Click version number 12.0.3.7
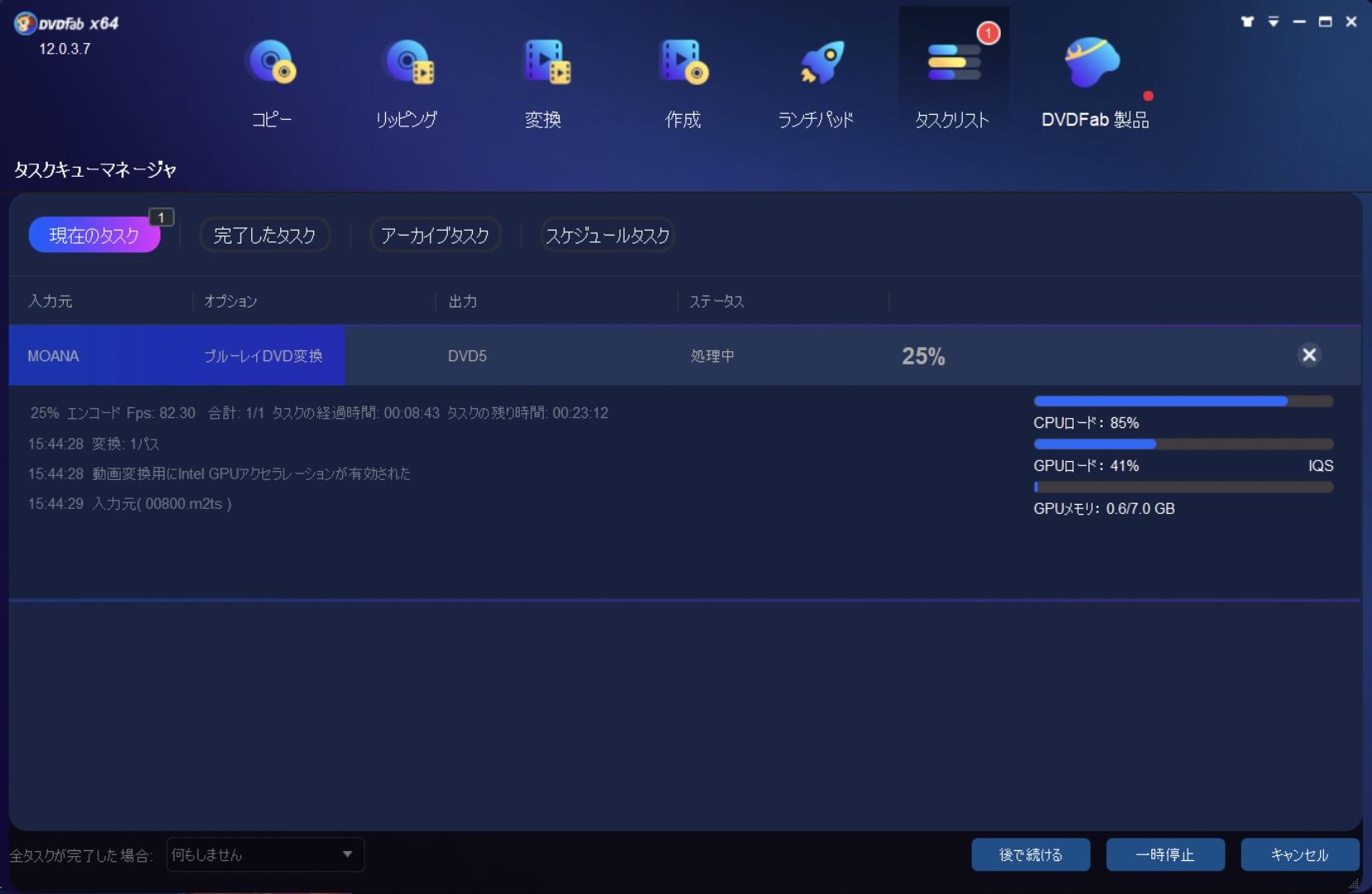This screenshot has height=894, width=1372. coord(64,49)
